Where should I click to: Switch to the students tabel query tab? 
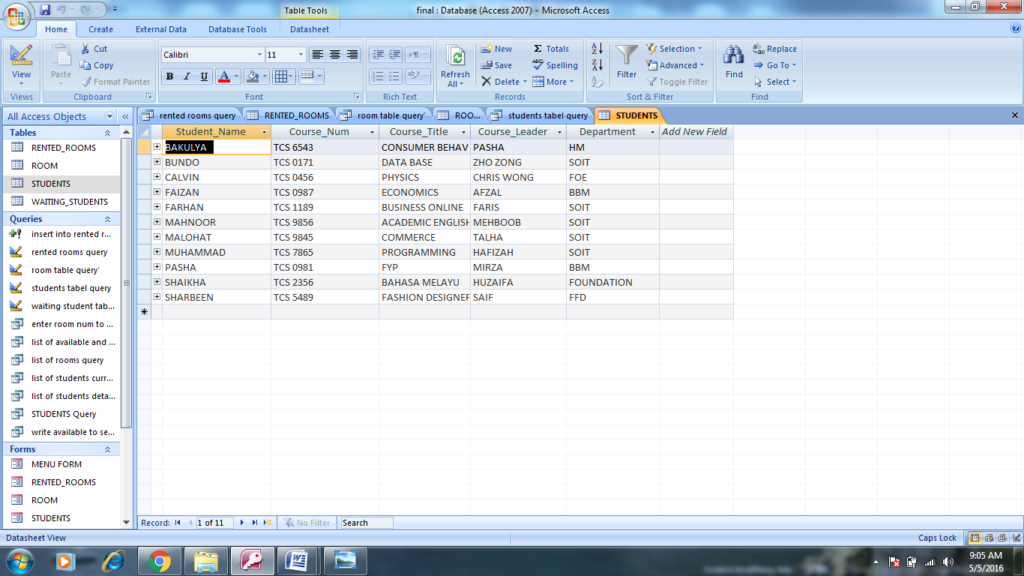coord(540,116)
